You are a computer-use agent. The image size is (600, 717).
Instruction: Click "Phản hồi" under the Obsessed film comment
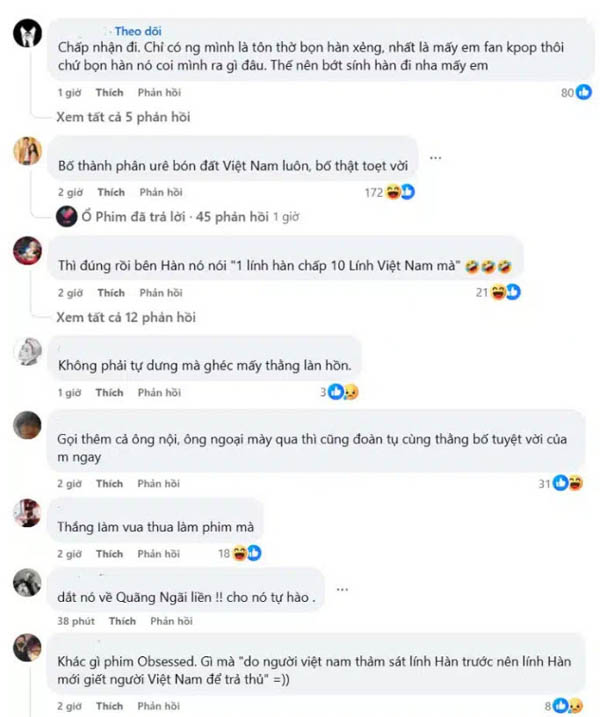click(x=159, y=706)
